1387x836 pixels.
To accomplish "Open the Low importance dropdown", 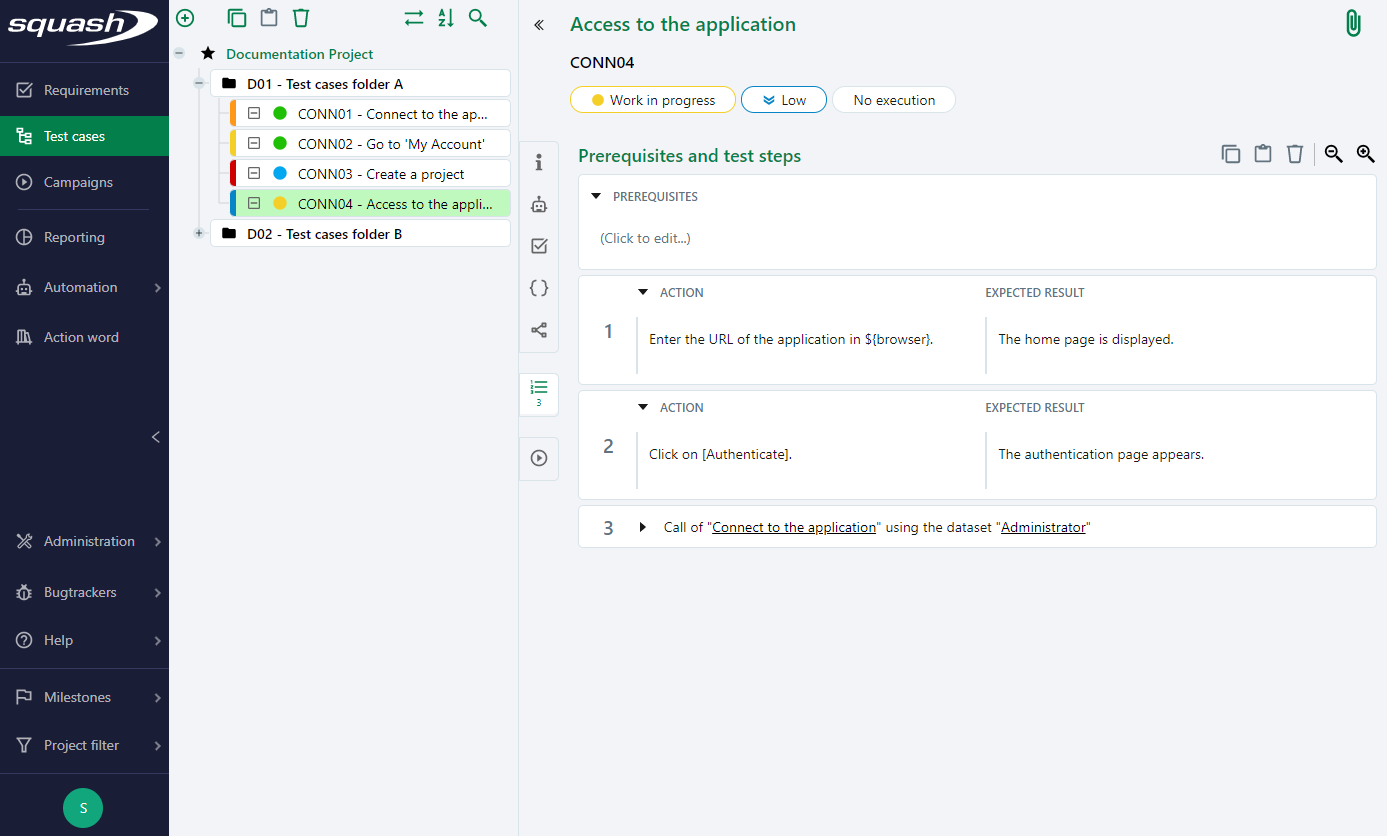I will point(784,100).
